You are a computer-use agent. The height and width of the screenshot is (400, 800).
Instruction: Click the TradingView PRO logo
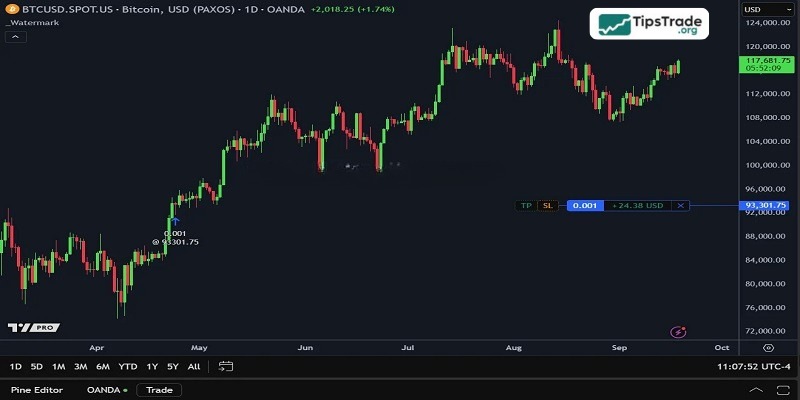pyautogui.click(x=32, y=328)
